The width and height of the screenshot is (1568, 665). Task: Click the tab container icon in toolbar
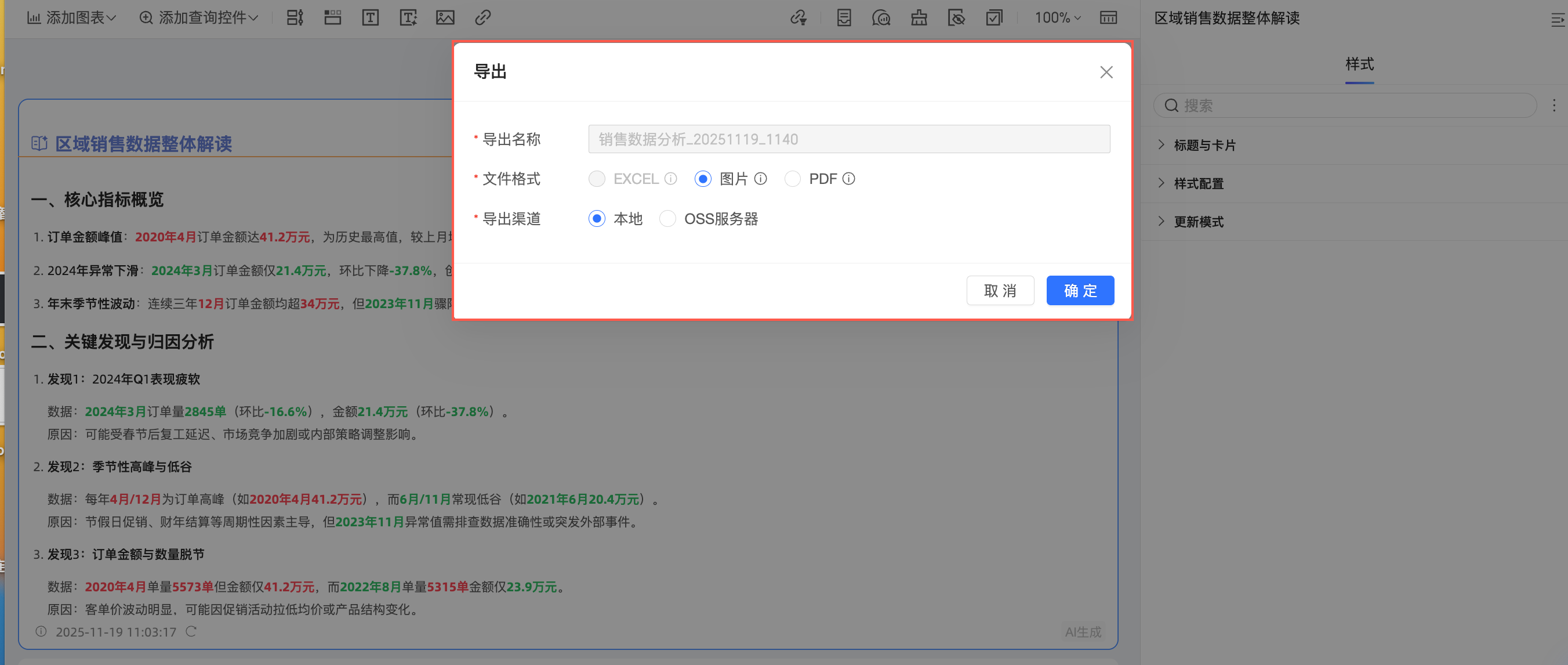(x=332, y=17)
